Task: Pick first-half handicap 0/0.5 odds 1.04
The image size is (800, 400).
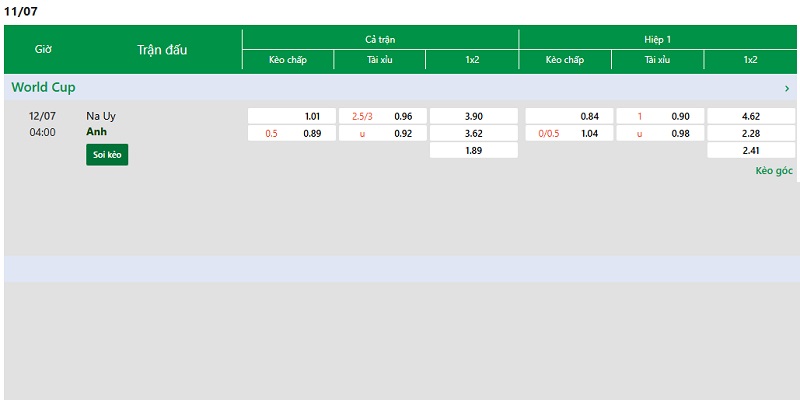Action: click(569, 134)
